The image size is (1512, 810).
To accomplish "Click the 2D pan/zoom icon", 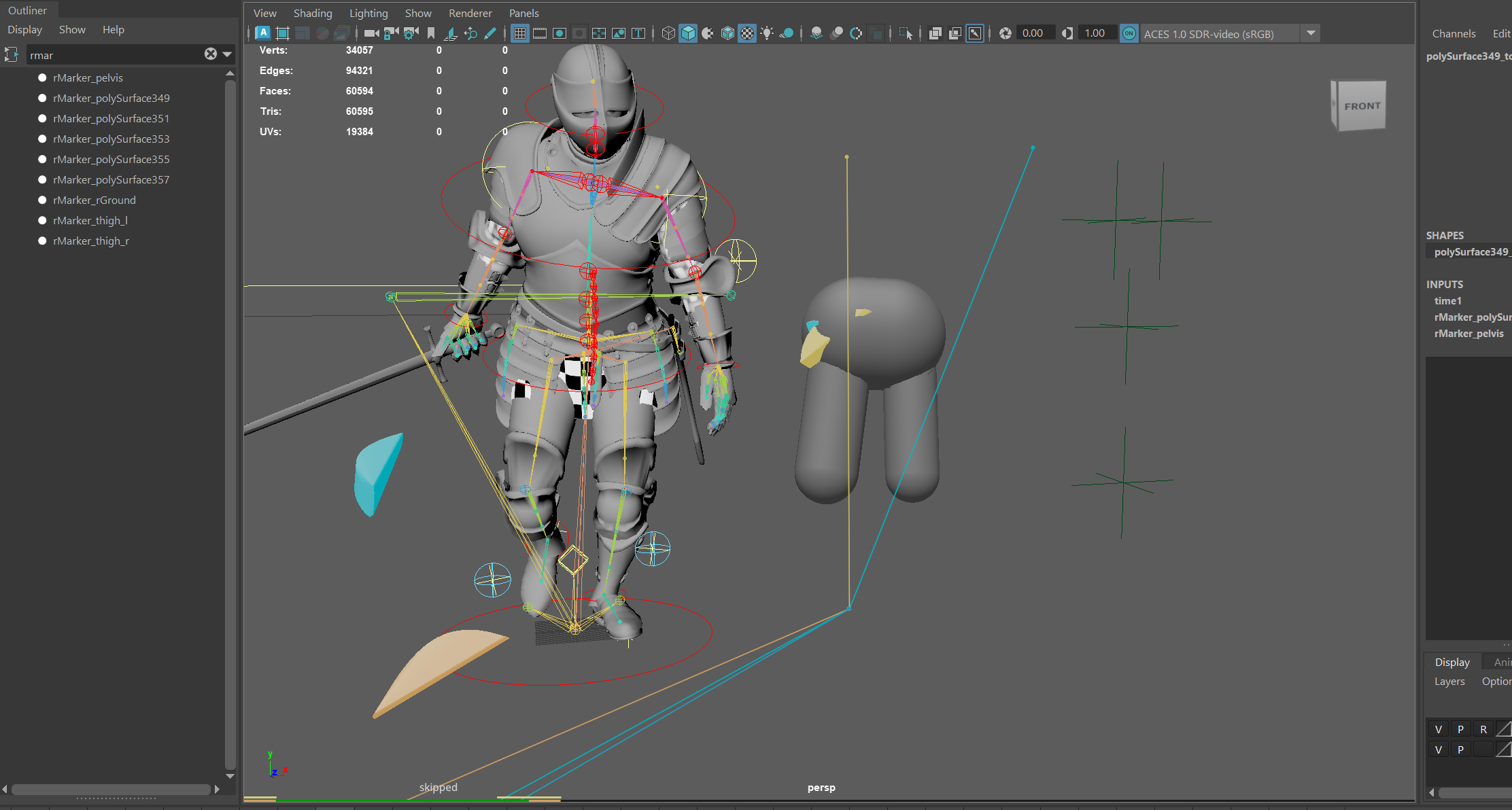I will tap(470, 33).
